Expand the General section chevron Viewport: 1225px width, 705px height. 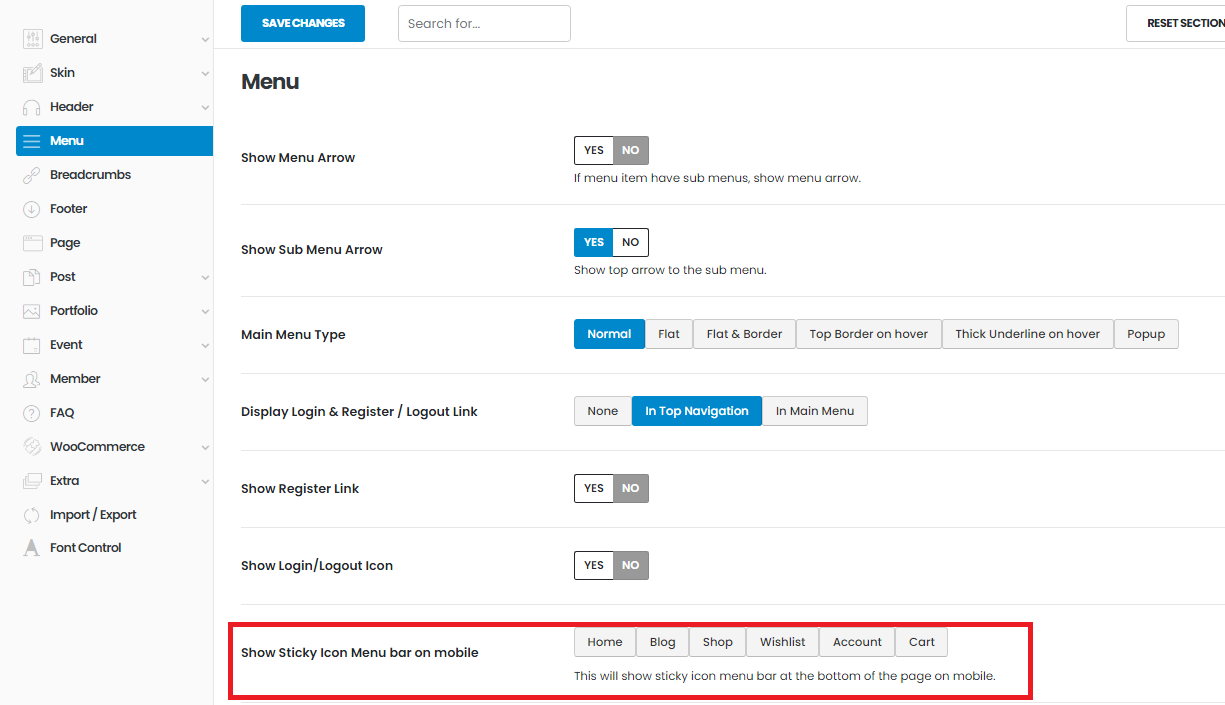click(x=205, y=40)
